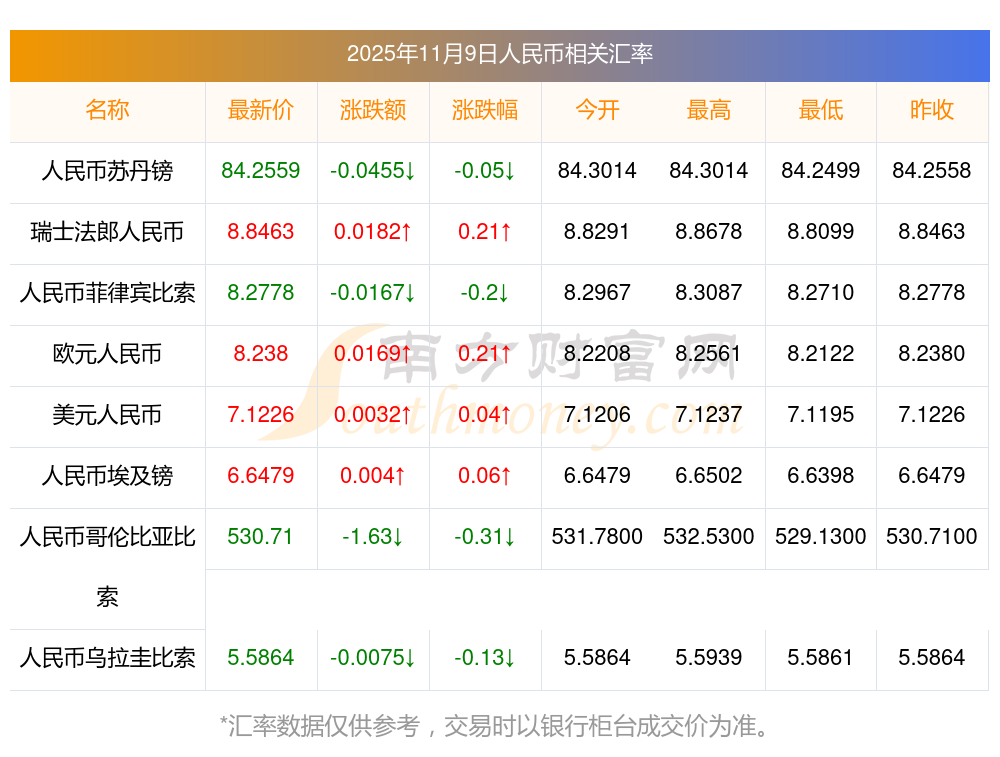Click the 名称 column header
This screenshot has width=1000, height=757.
click(x=107, y=110)
